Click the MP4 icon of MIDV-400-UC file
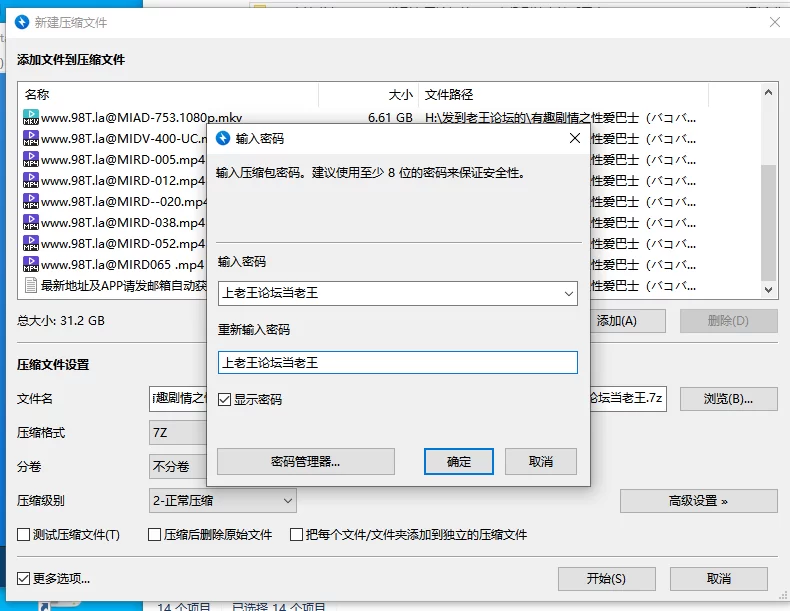Image resolution: width=790 pixels, height=611 pixels. click(x=31, y=139)
